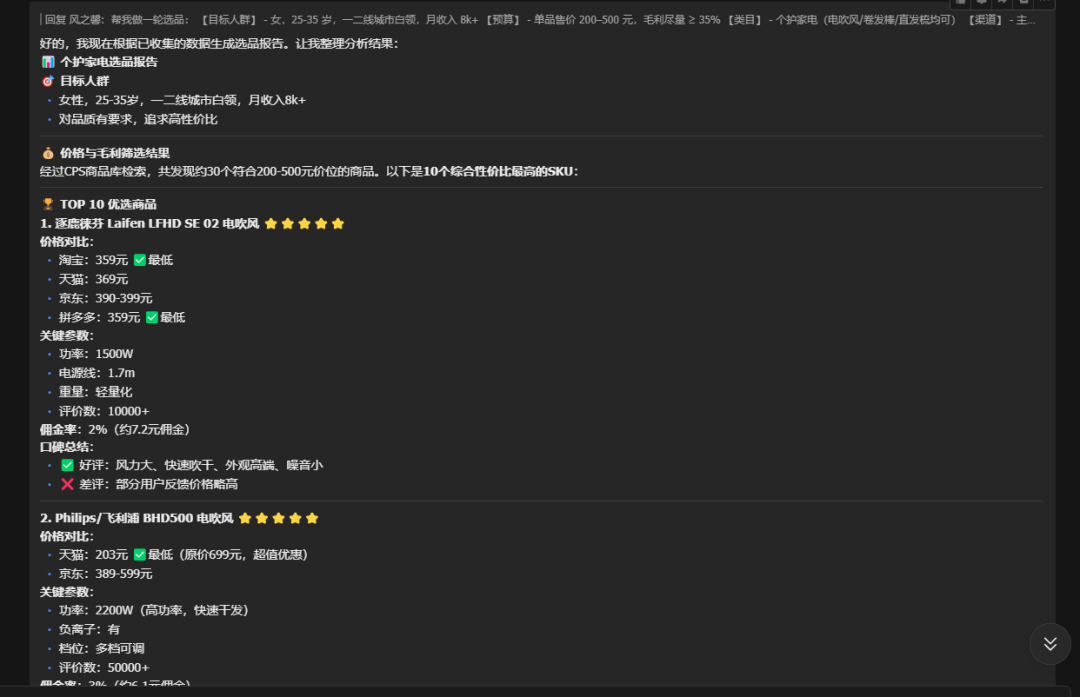Click the '价格与毛利筛选结果' heading
Screen dimensions: 1080x697
(105, 153)
